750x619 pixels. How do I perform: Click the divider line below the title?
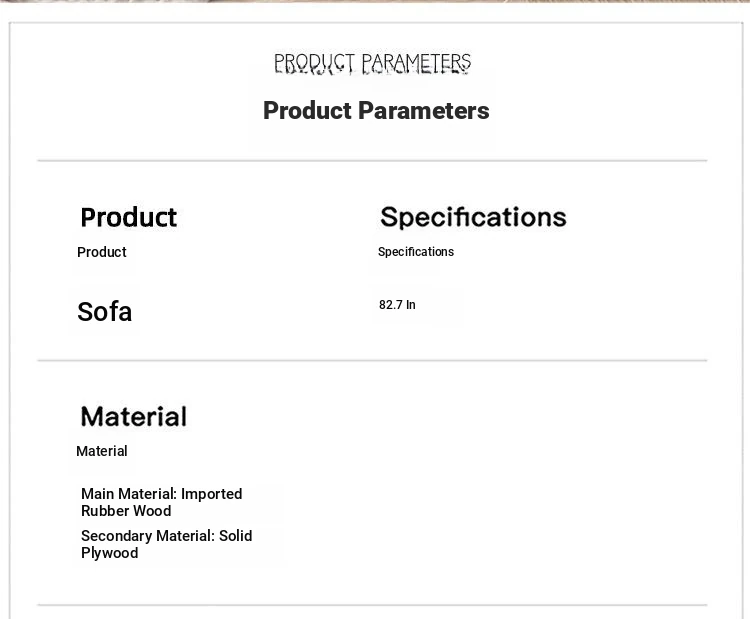(x=372, y=160)
